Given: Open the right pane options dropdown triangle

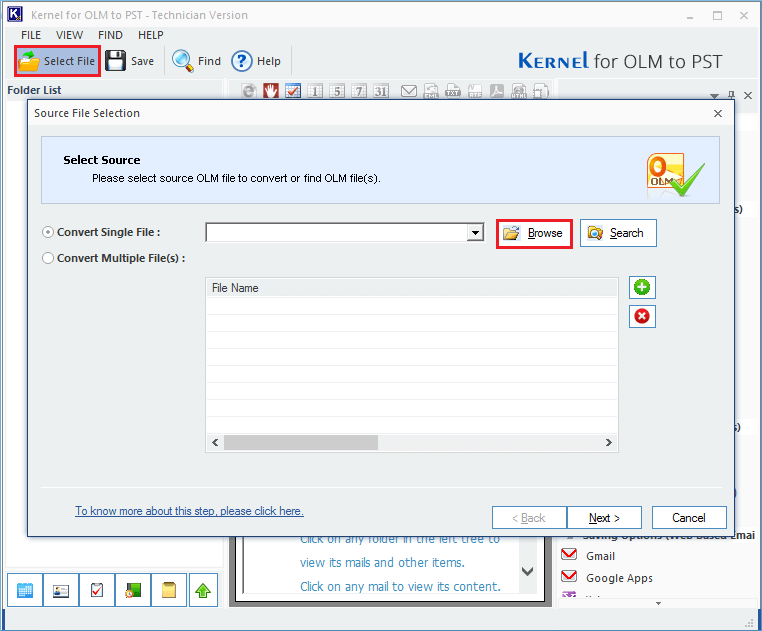Looking at the screenshot, I should click(x=714, y=96).
